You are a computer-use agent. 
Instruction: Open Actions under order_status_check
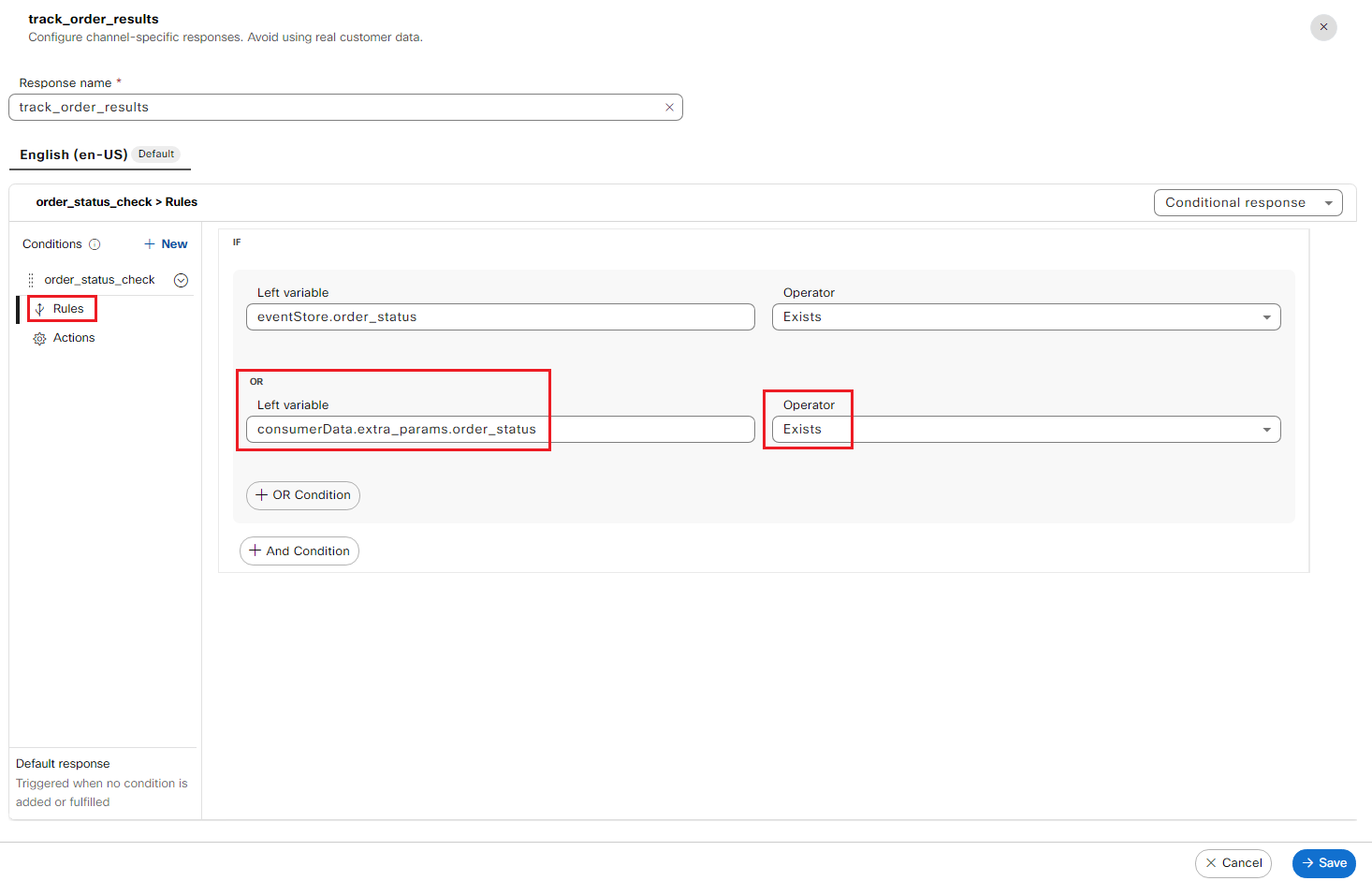tap(73, 338)
